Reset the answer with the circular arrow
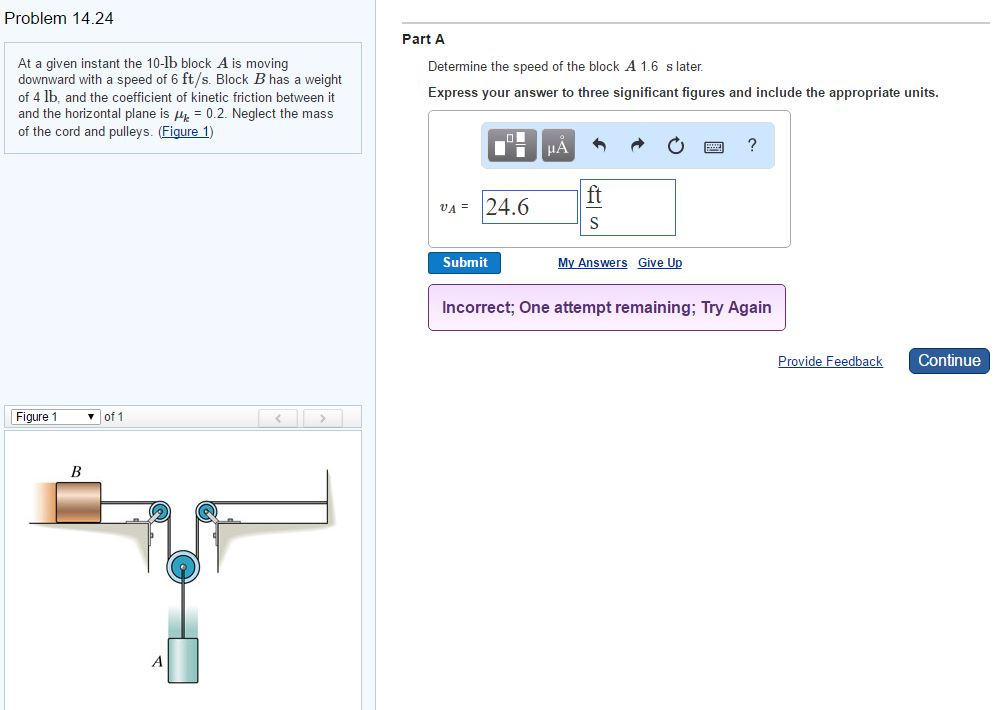Screen dimensions: 1008x710 (675, 146)
